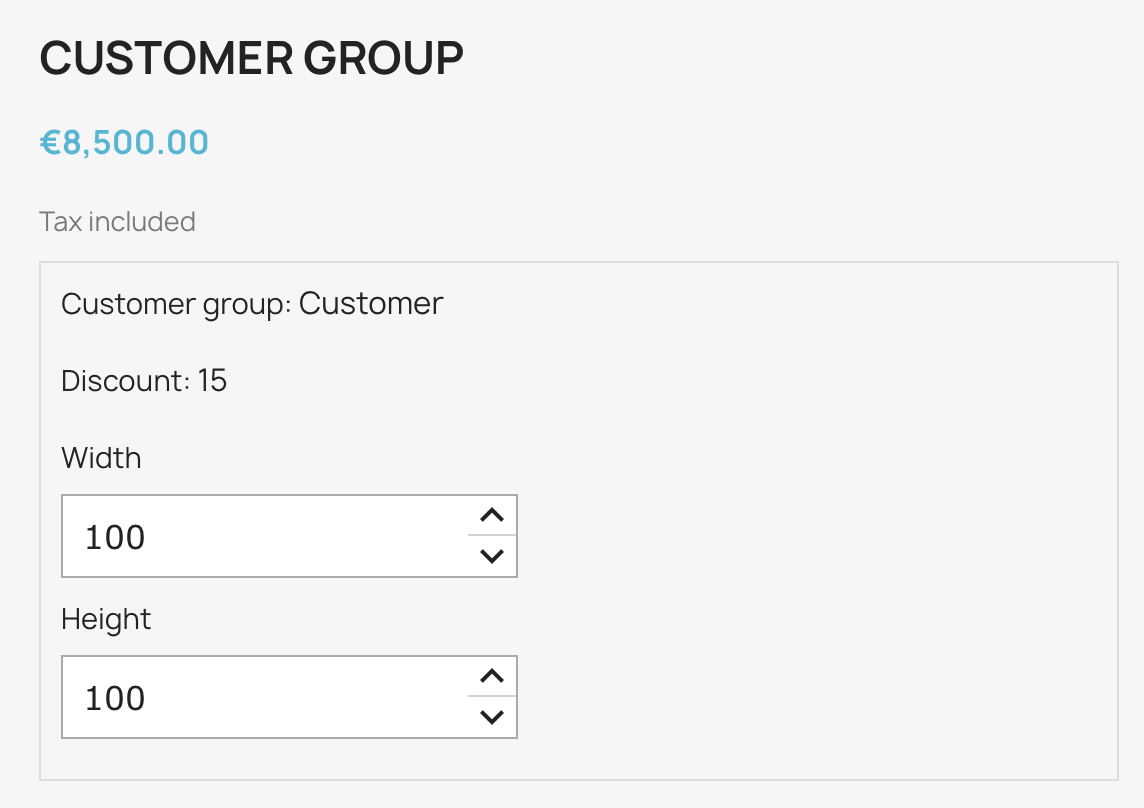The width and height of the screenshot is (1144, 808).
Task: Increase Width using the up arrow
Action: [x=491, y=516]
